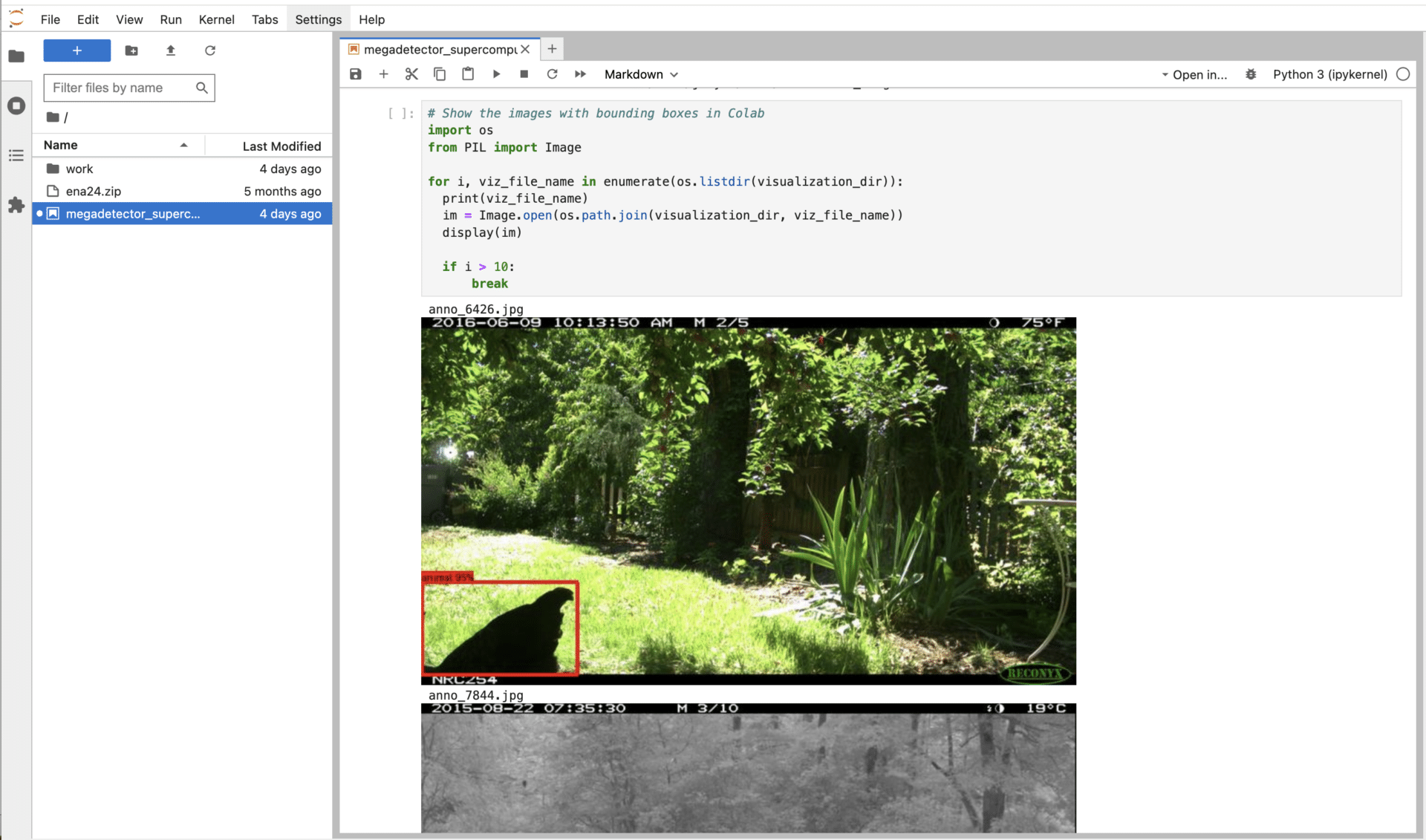Interrupt the kernel with stop icon

tap(524, 74)
